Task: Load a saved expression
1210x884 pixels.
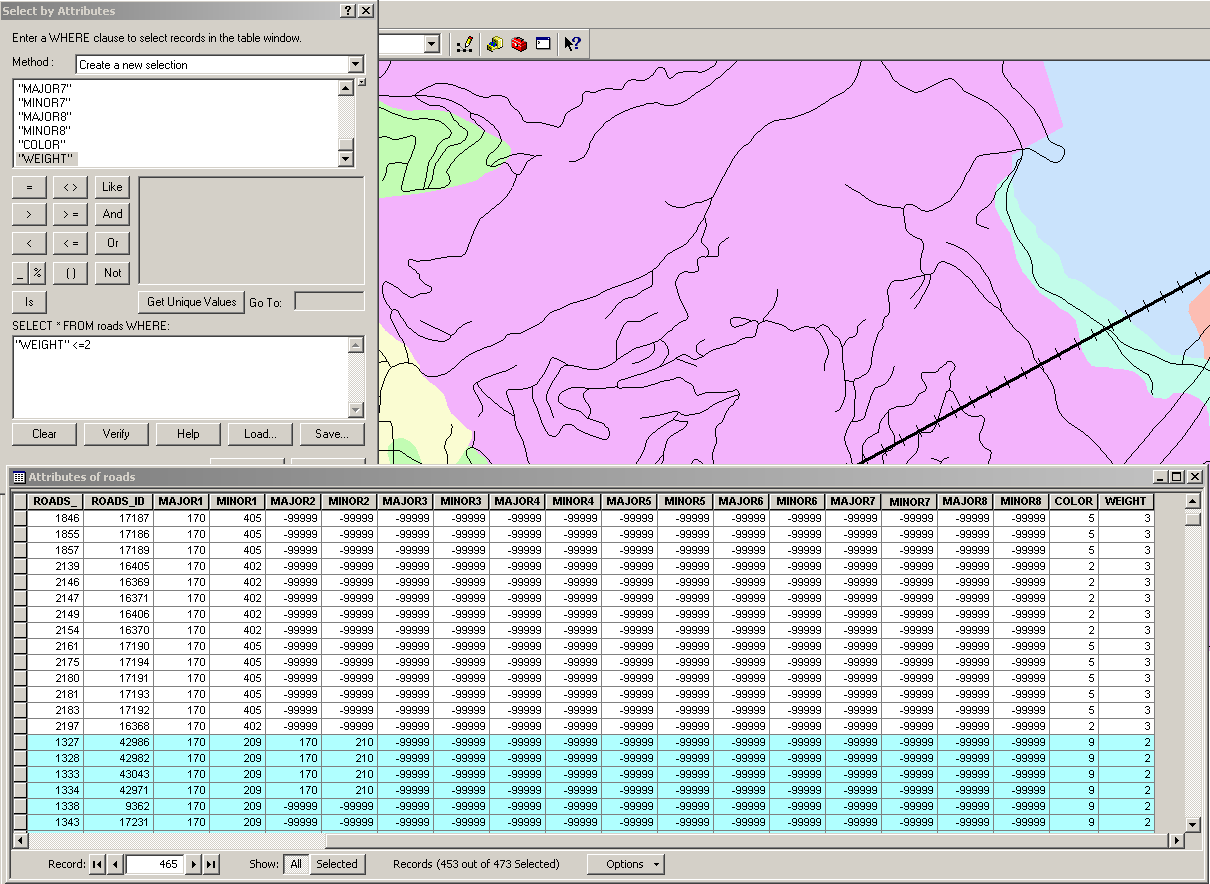Action: [260, 434]
